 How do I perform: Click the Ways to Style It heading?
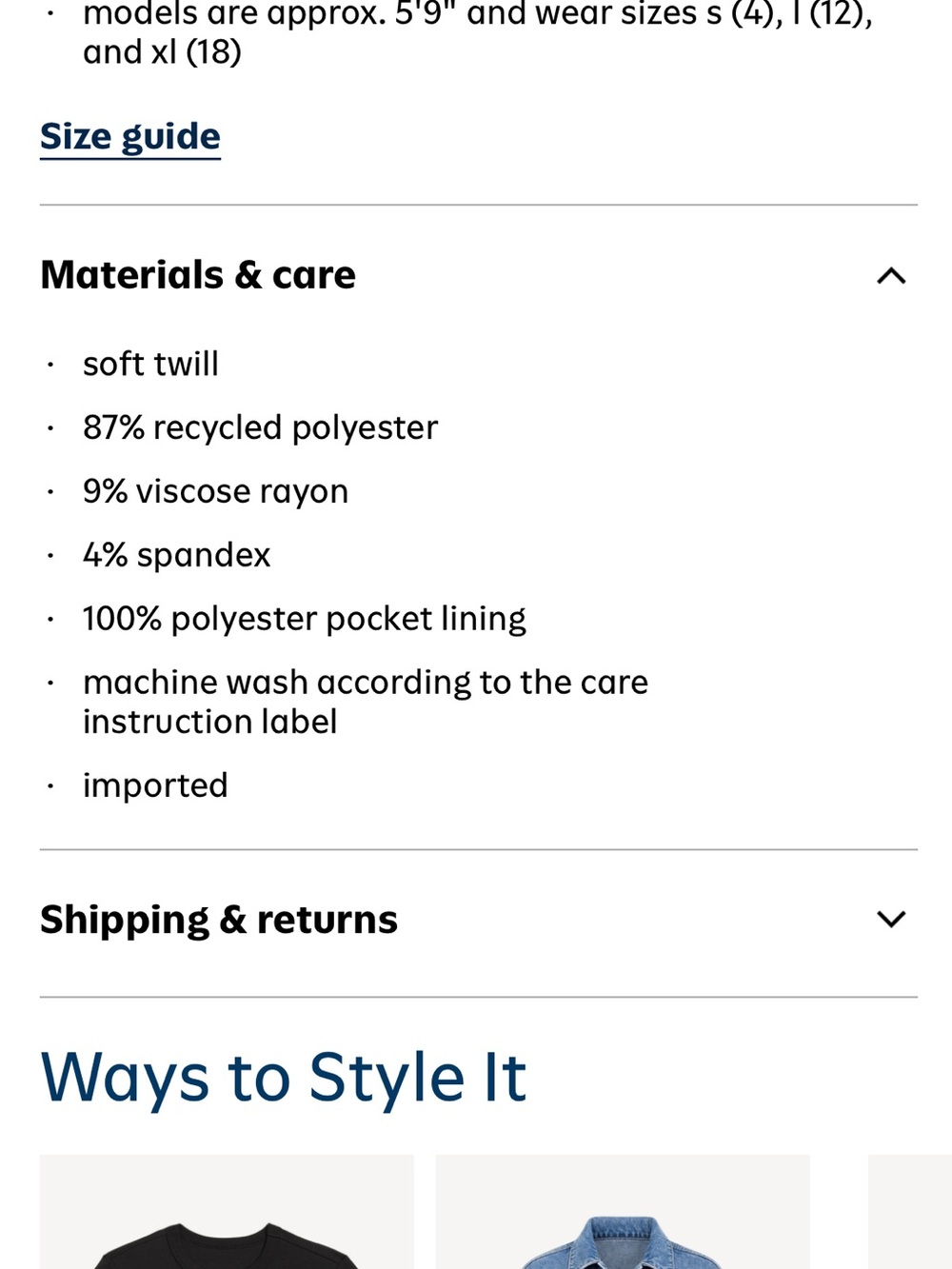[x=284, y=1078]
